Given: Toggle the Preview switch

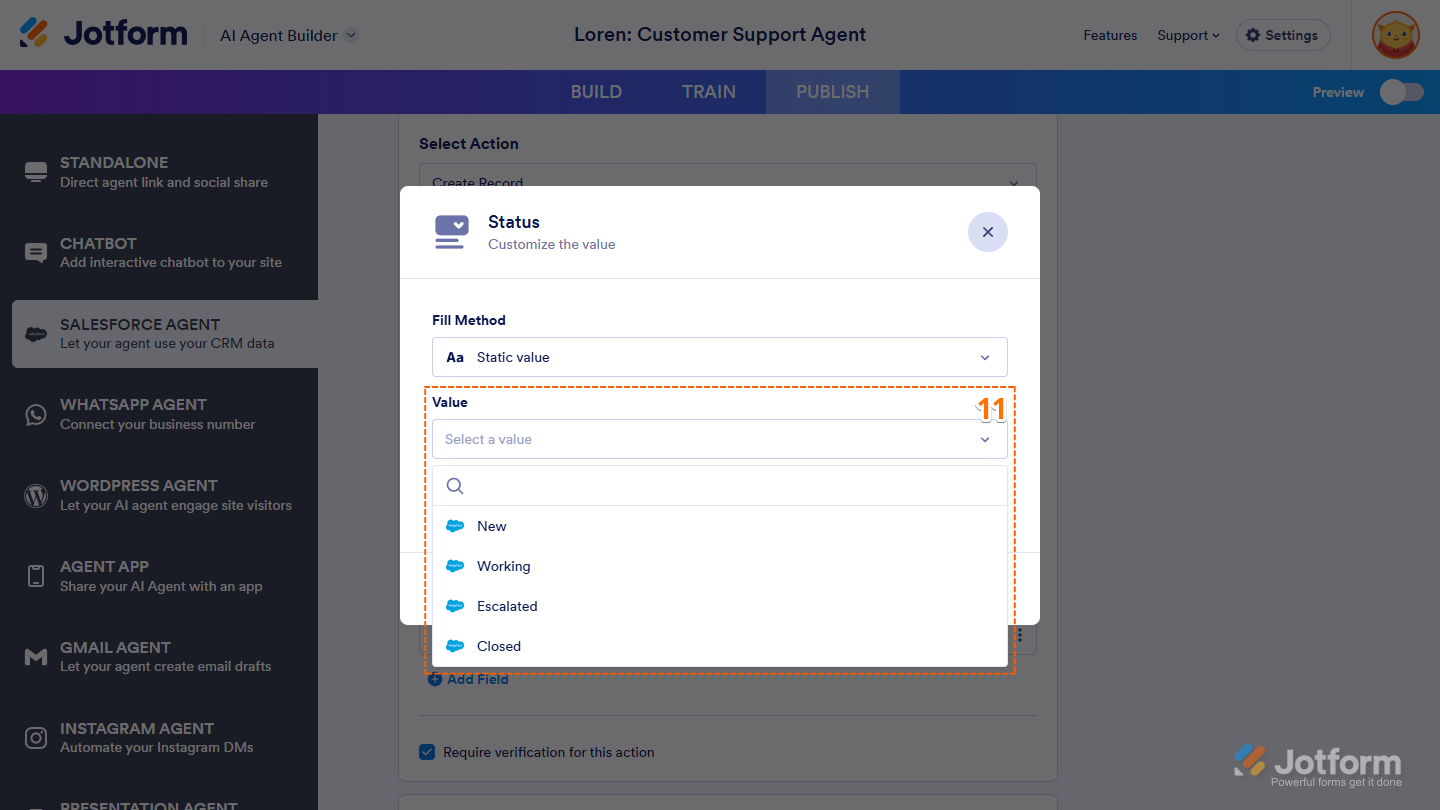Looking at the screenshot, I should [1401, 91].
